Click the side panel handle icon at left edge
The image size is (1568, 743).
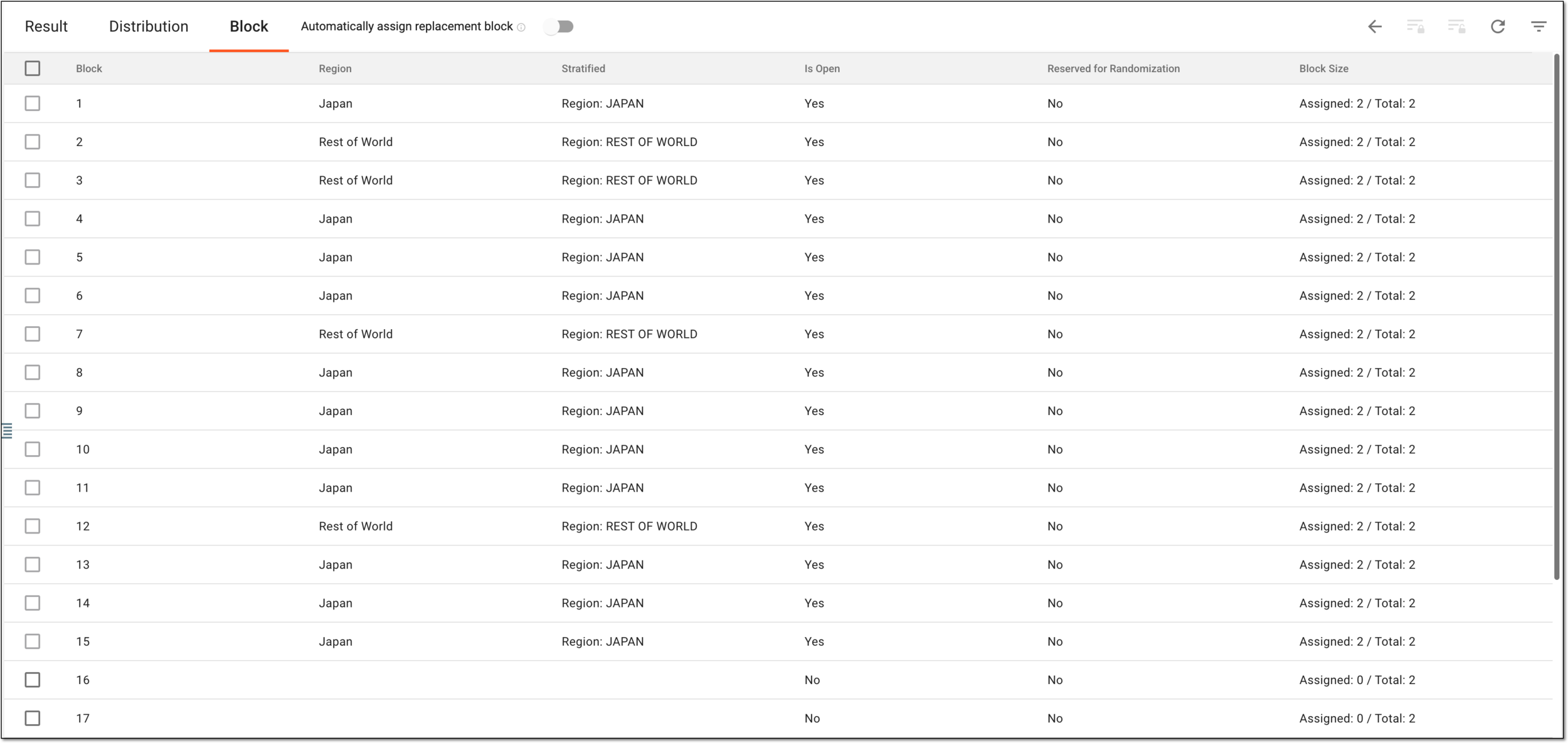pos(7,431)
